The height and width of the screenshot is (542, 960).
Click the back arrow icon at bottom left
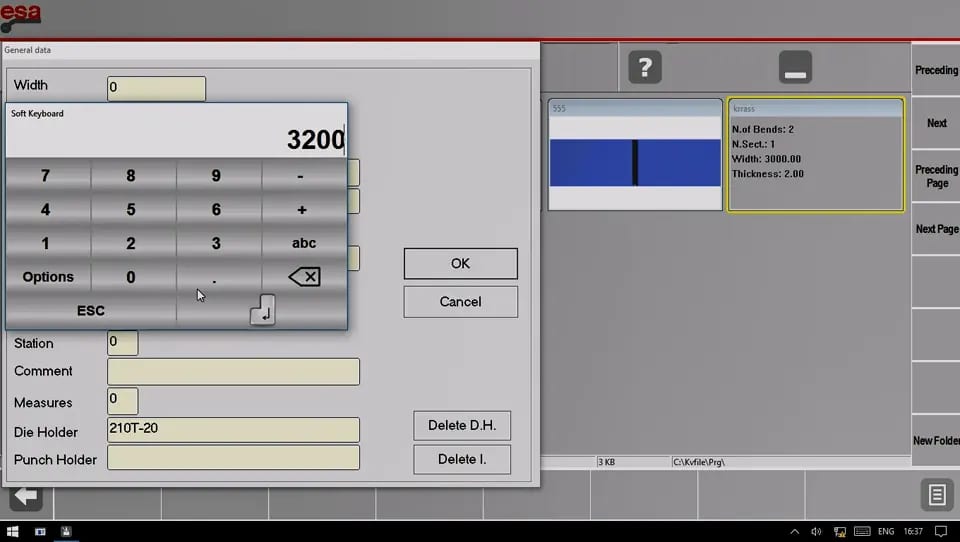point(26,497)
